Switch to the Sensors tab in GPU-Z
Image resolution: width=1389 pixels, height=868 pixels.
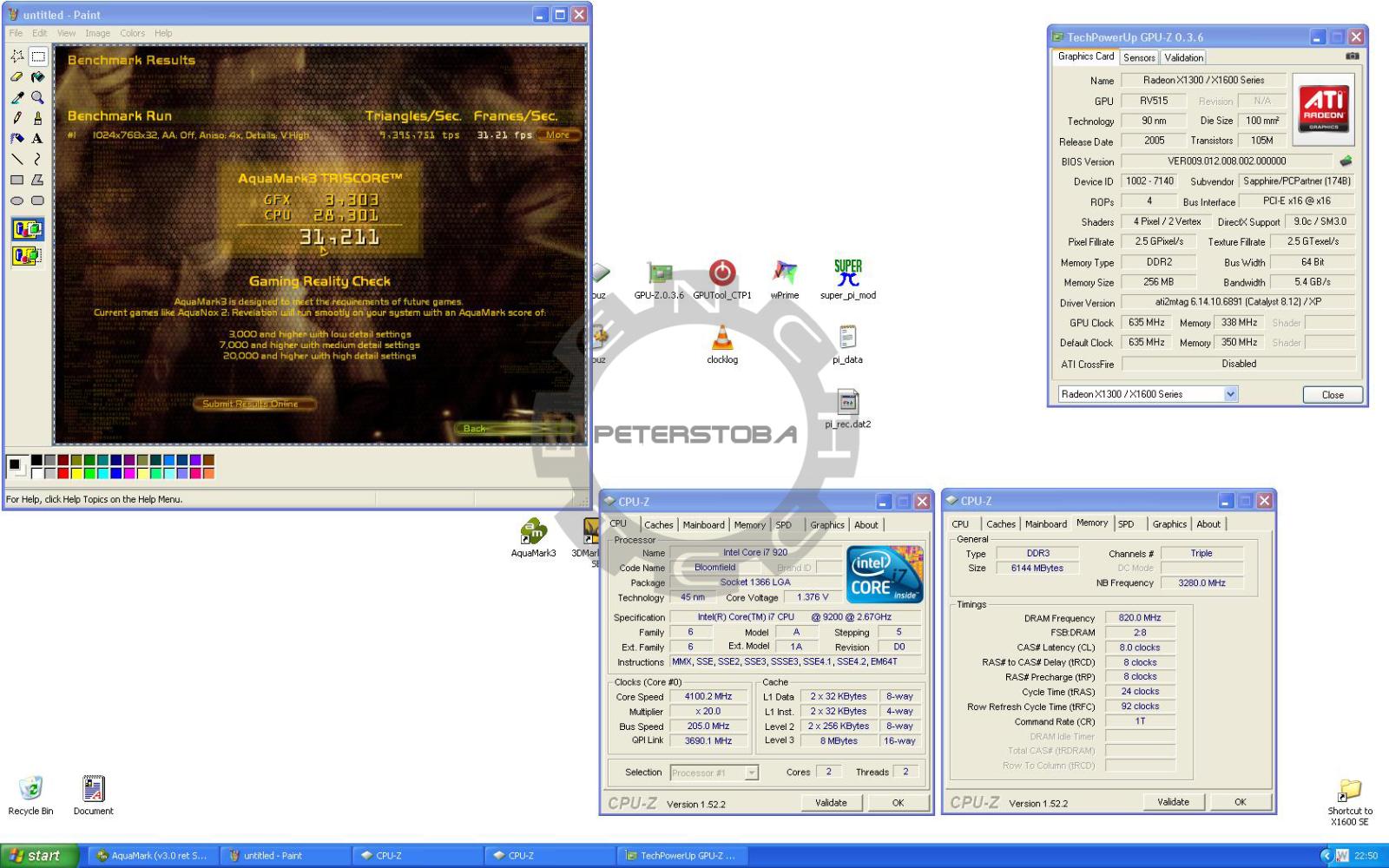(1139, 57)
